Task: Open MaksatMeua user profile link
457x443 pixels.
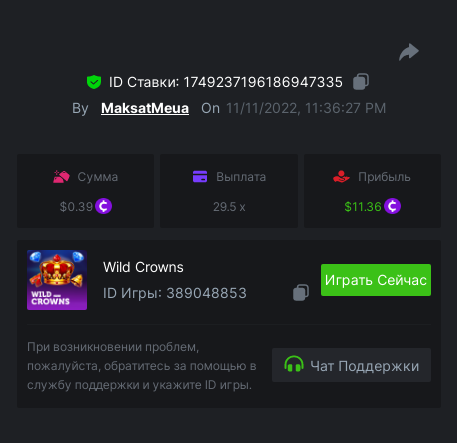Action: [145, 108]
